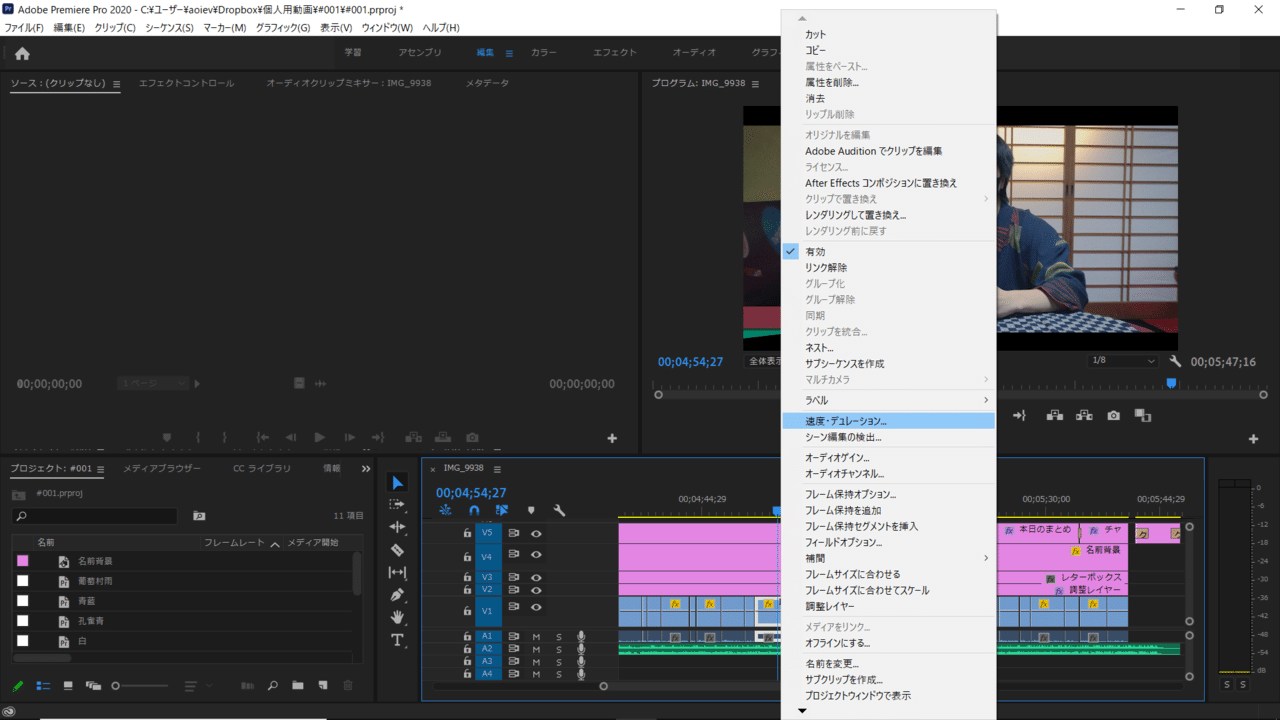Open the シーケンス(S) menu

coord(169,27)
